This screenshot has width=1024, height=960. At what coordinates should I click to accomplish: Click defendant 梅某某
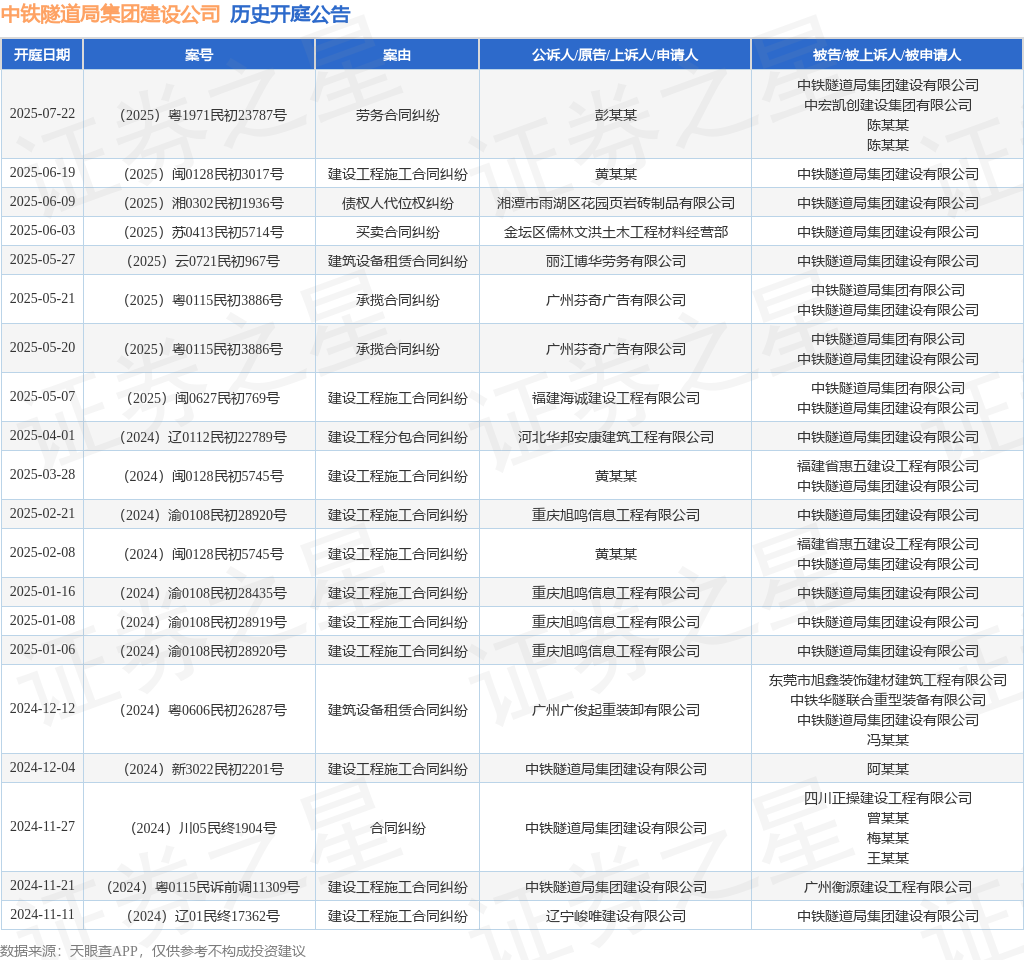pyautogui.click(x=888, y=838)
